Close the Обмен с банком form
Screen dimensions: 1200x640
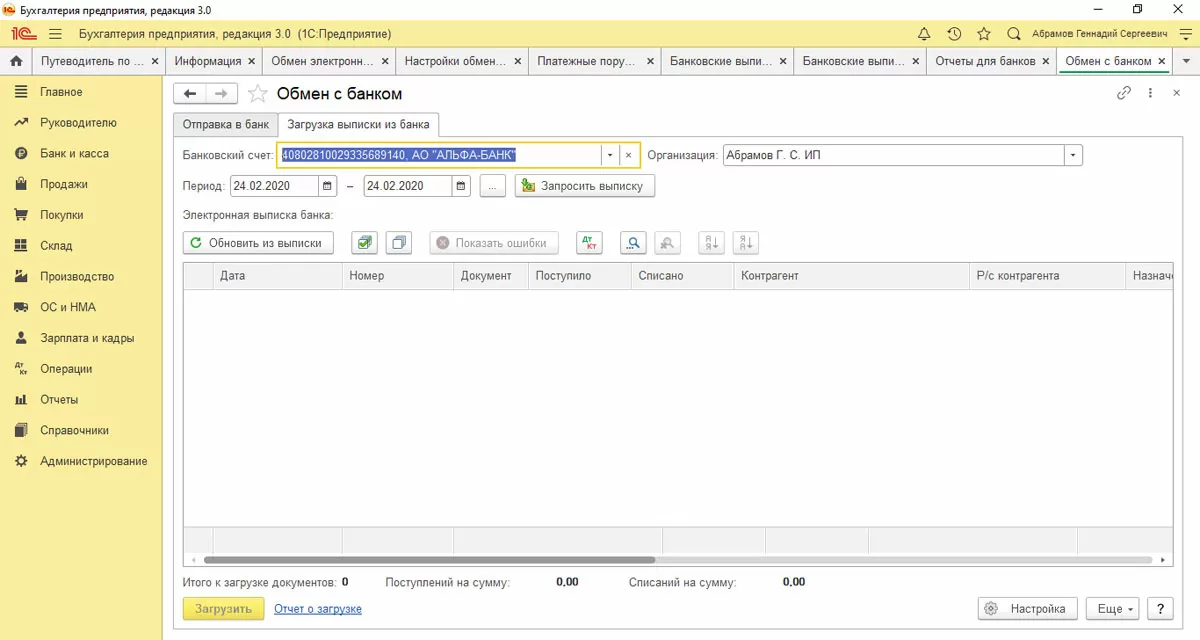(1176, 93)
